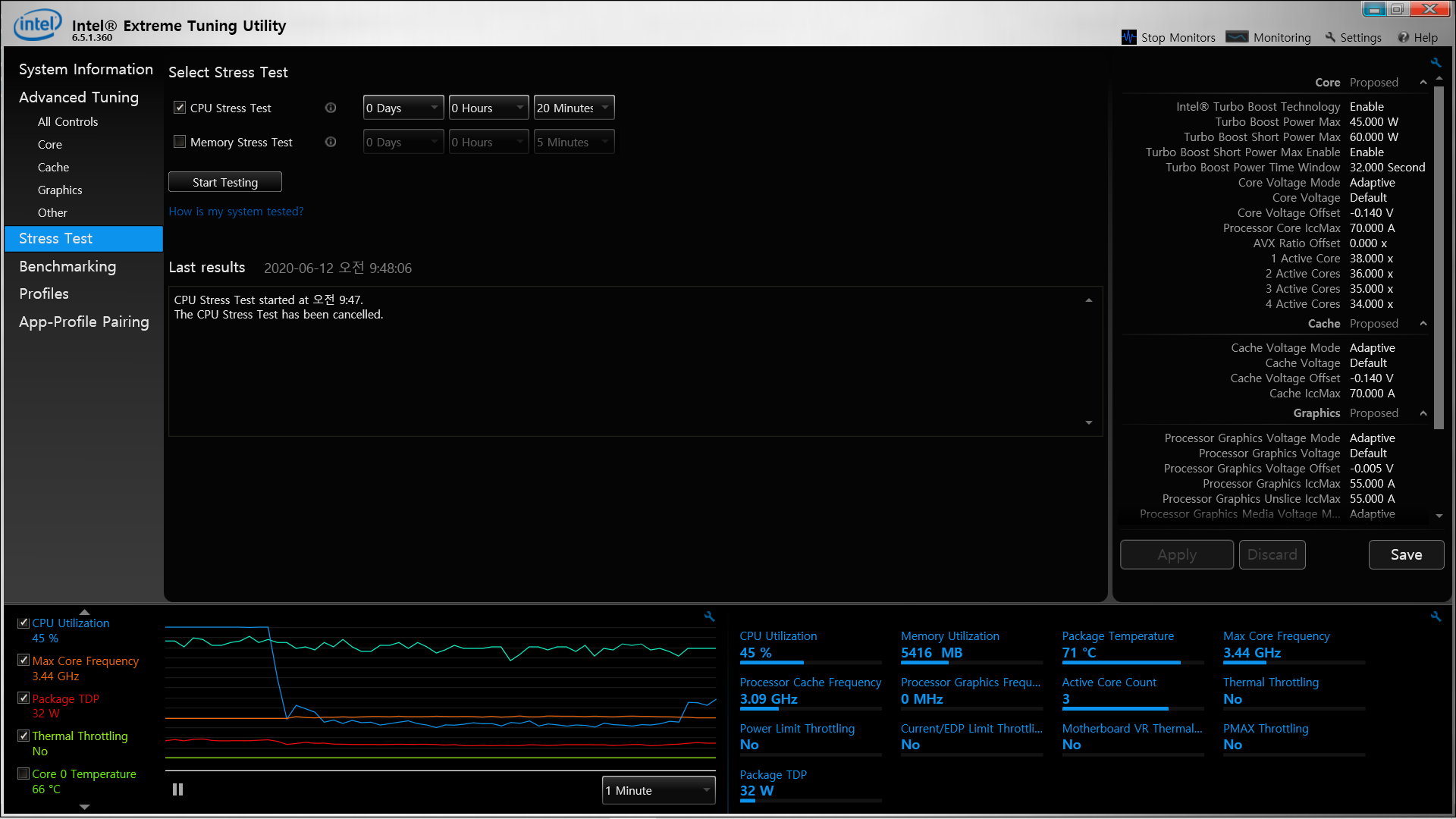Collapse the Cache Proposed section
Screen dimensions: 1456x819
(1423, 324)
